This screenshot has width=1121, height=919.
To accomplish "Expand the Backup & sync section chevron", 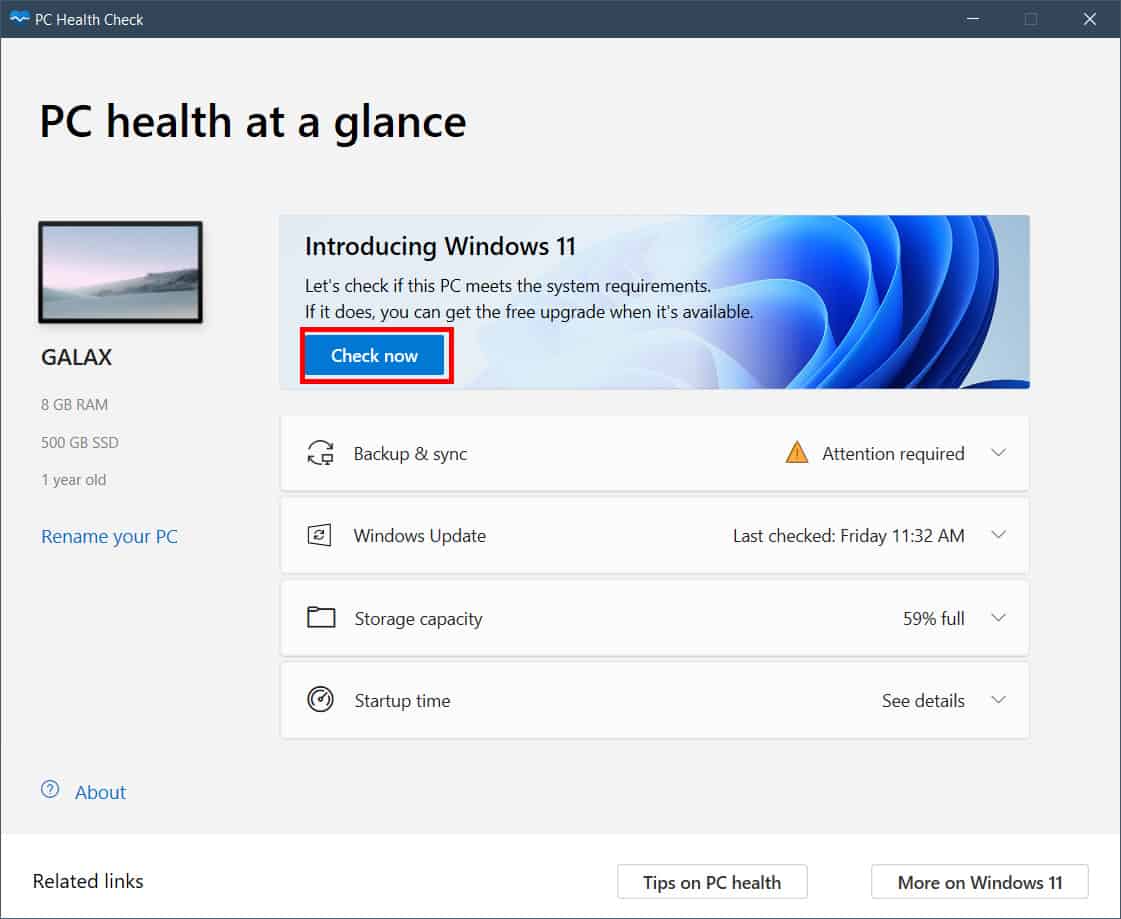I will click(998, 453).
